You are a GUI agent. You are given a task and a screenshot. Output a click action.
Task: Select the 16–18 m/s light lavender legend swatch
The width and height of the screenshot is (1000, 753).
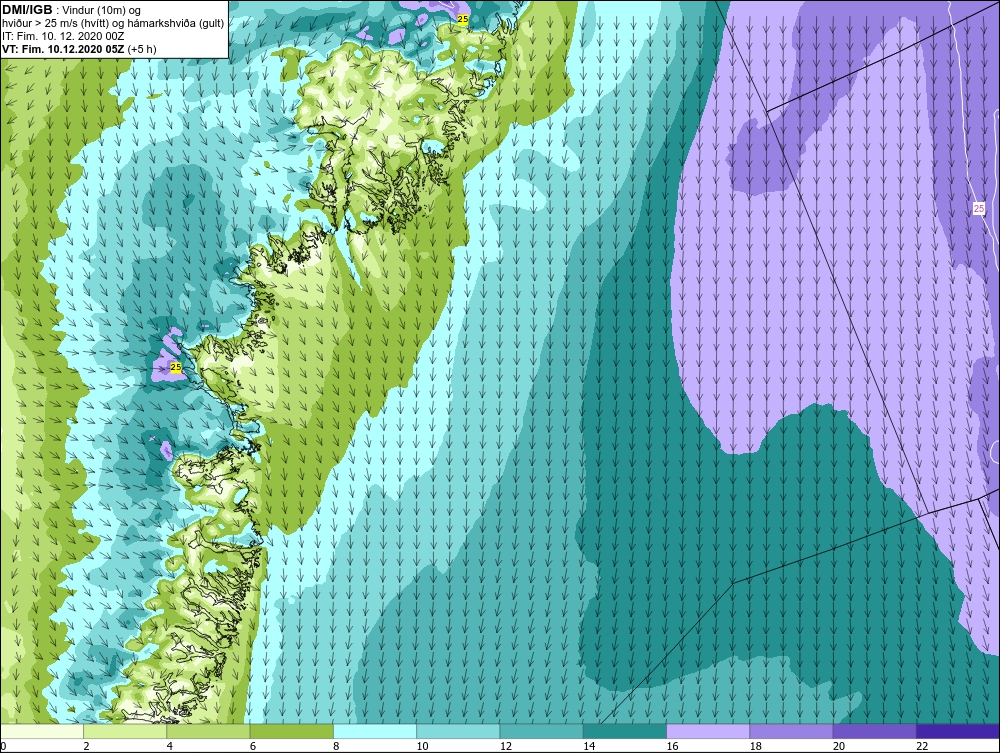[x=708, y=731]
